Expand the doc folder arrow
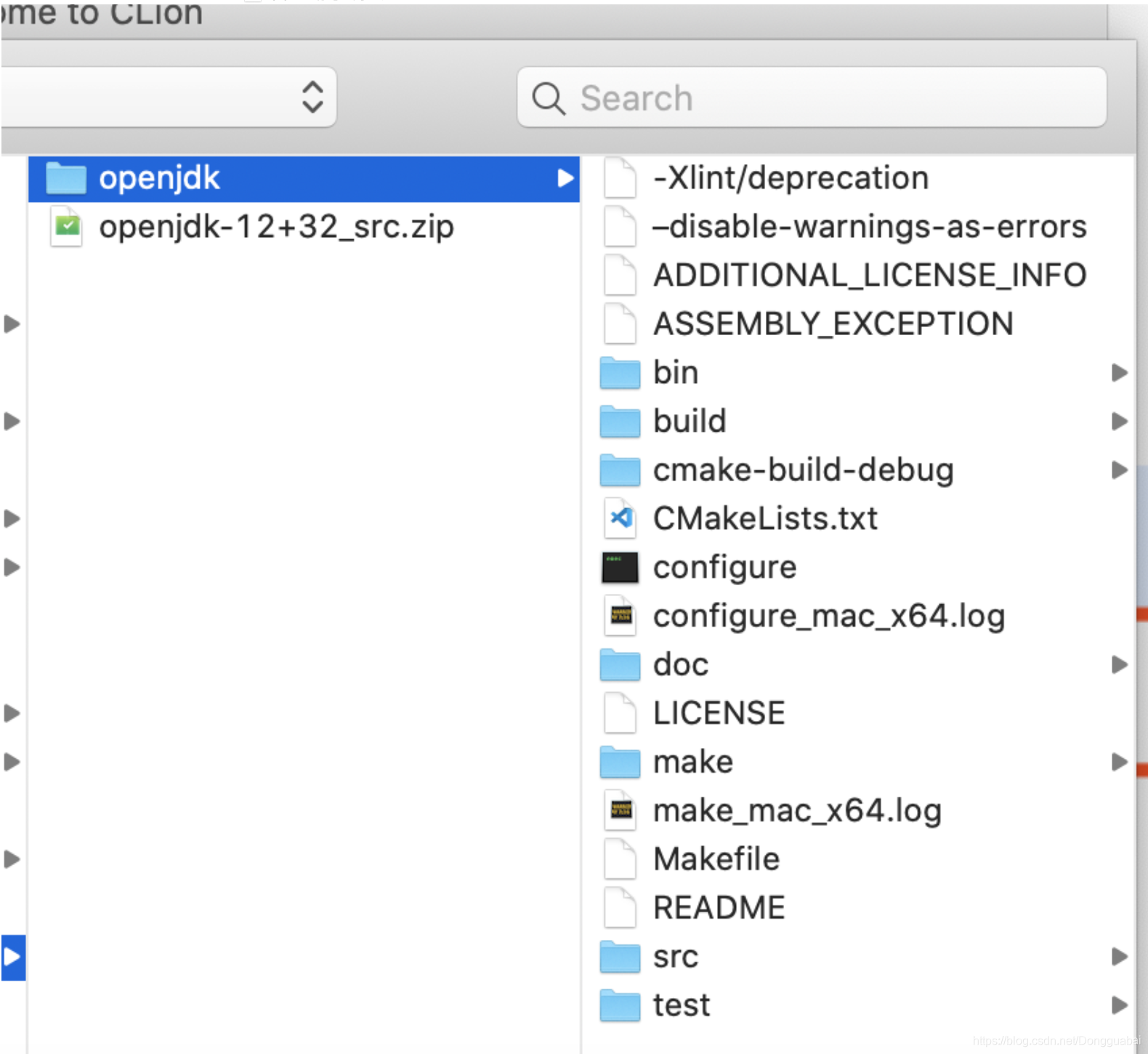The height and width of the screenshot is (1054, 1148). 1120,665
